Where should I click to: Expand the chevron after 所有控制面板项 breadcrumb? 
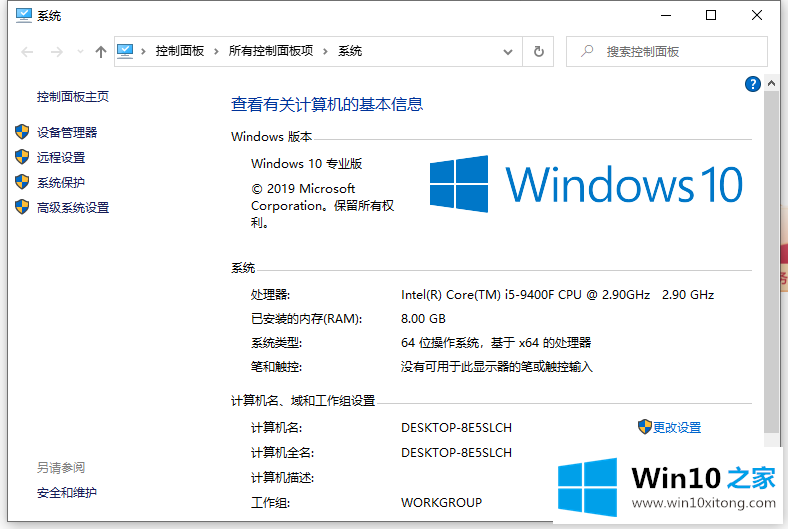coord(326,51)
